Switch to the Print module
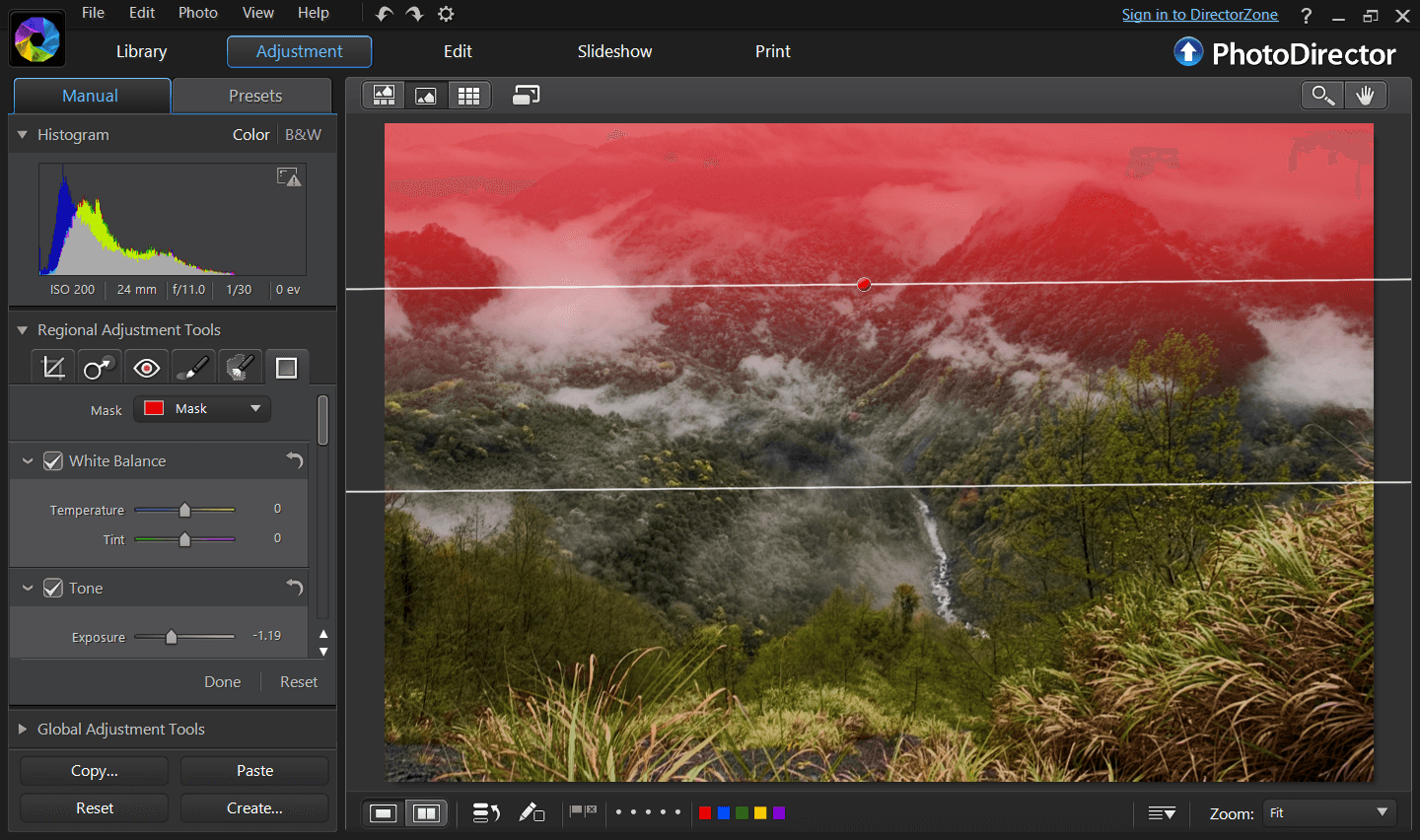Screen dimensions: 1420x840 (773, 51)
